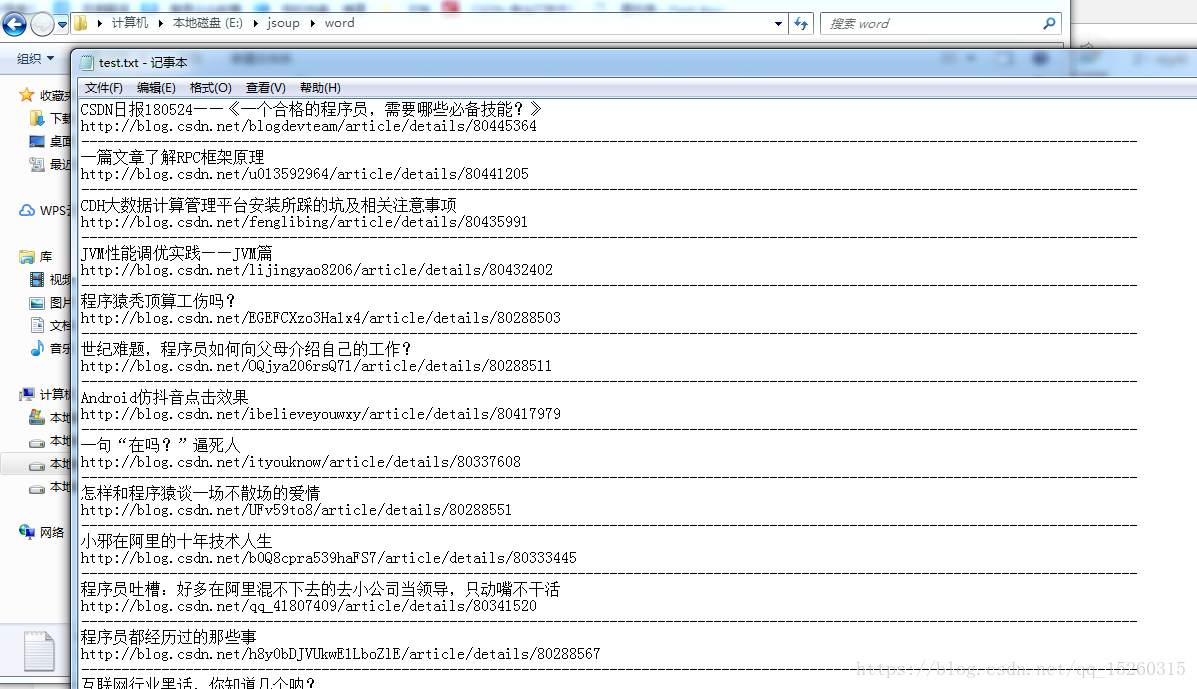Click the URL ending in details/80441205
The image size is (1197, 689).
[x=305, y=174]
